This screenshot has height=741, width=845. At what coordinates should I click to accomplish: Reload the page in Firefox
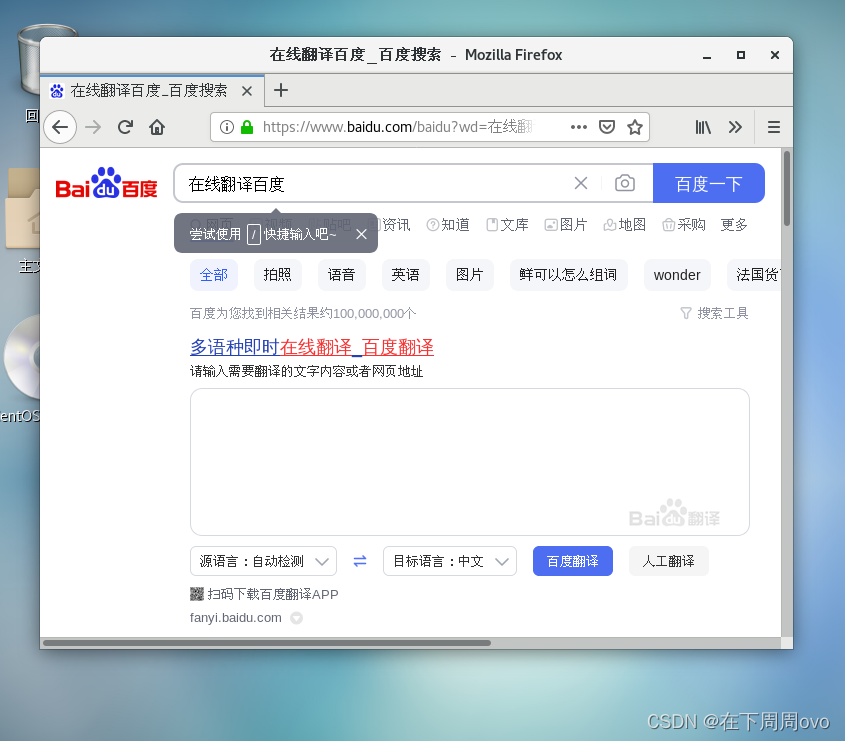pos(125,127)
